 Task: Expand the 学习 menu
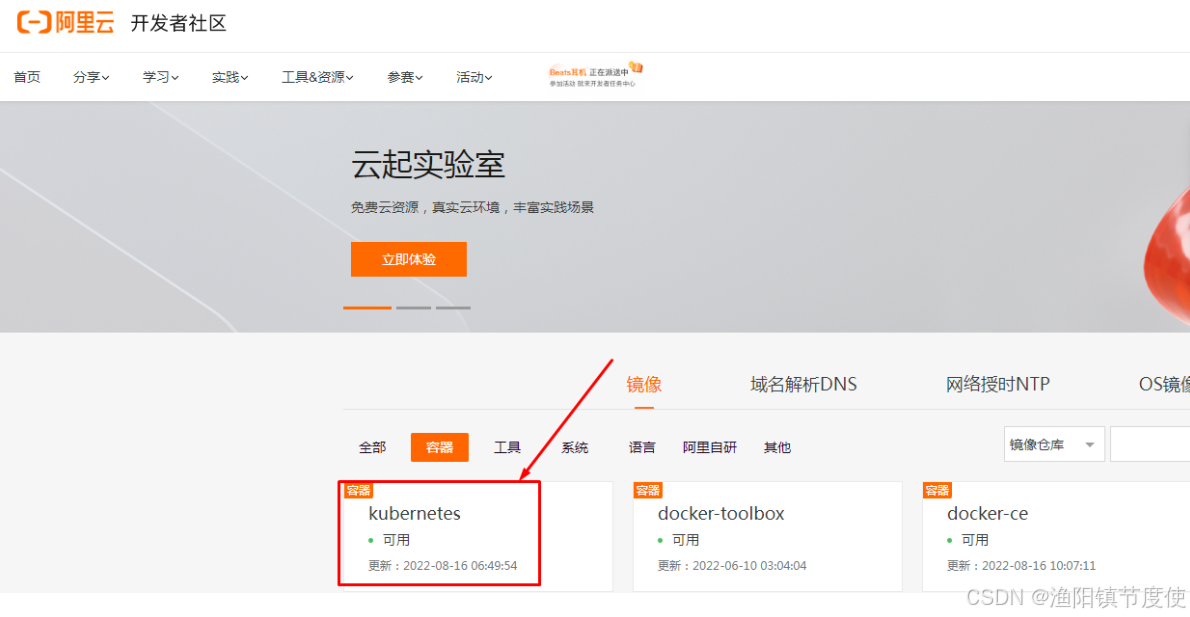(x=161, y=77)
